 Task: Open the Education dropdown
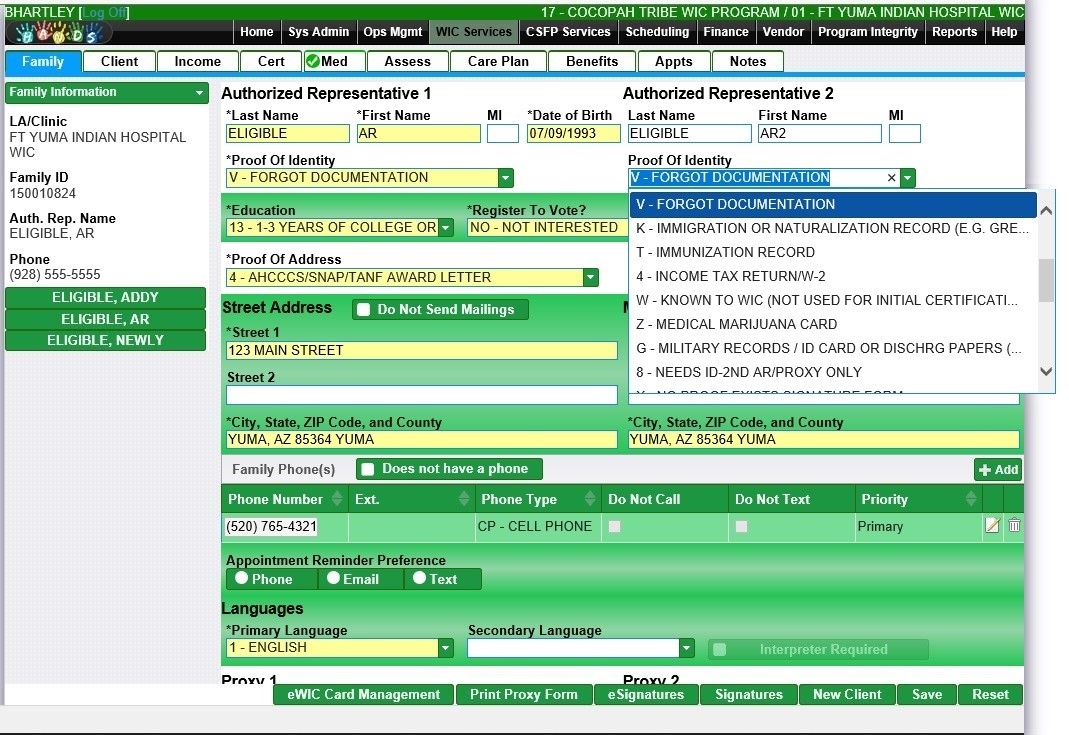(x=446, y=228)
